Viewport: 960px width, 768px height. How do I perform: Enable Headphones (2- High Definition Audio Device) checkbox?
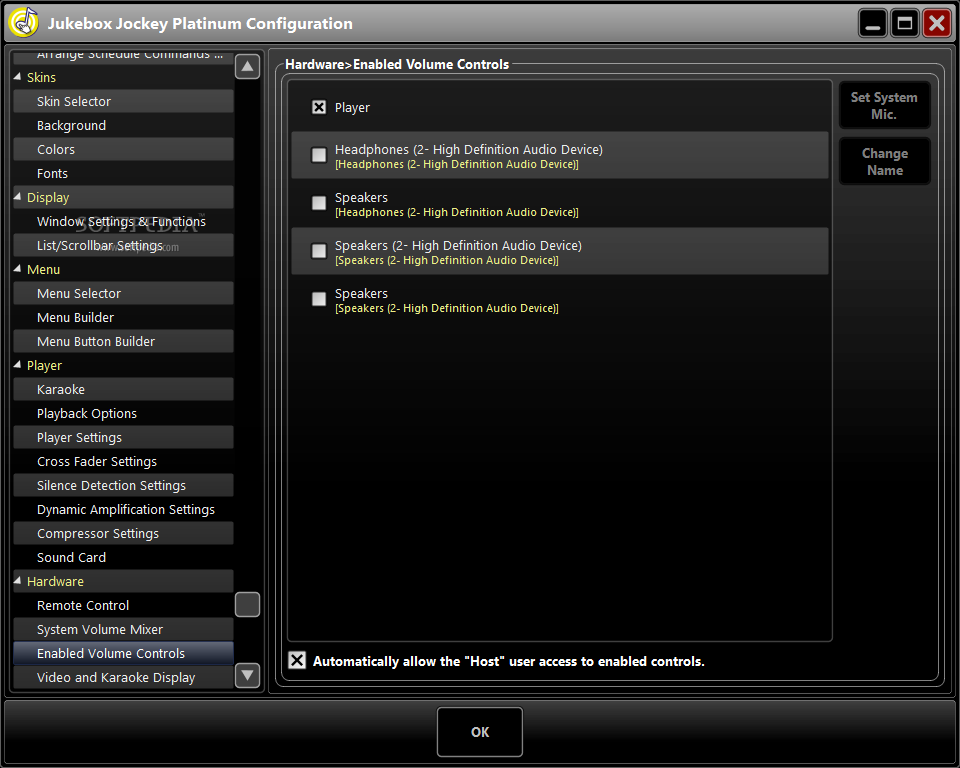pyautogui.click(x=319, y=155)
